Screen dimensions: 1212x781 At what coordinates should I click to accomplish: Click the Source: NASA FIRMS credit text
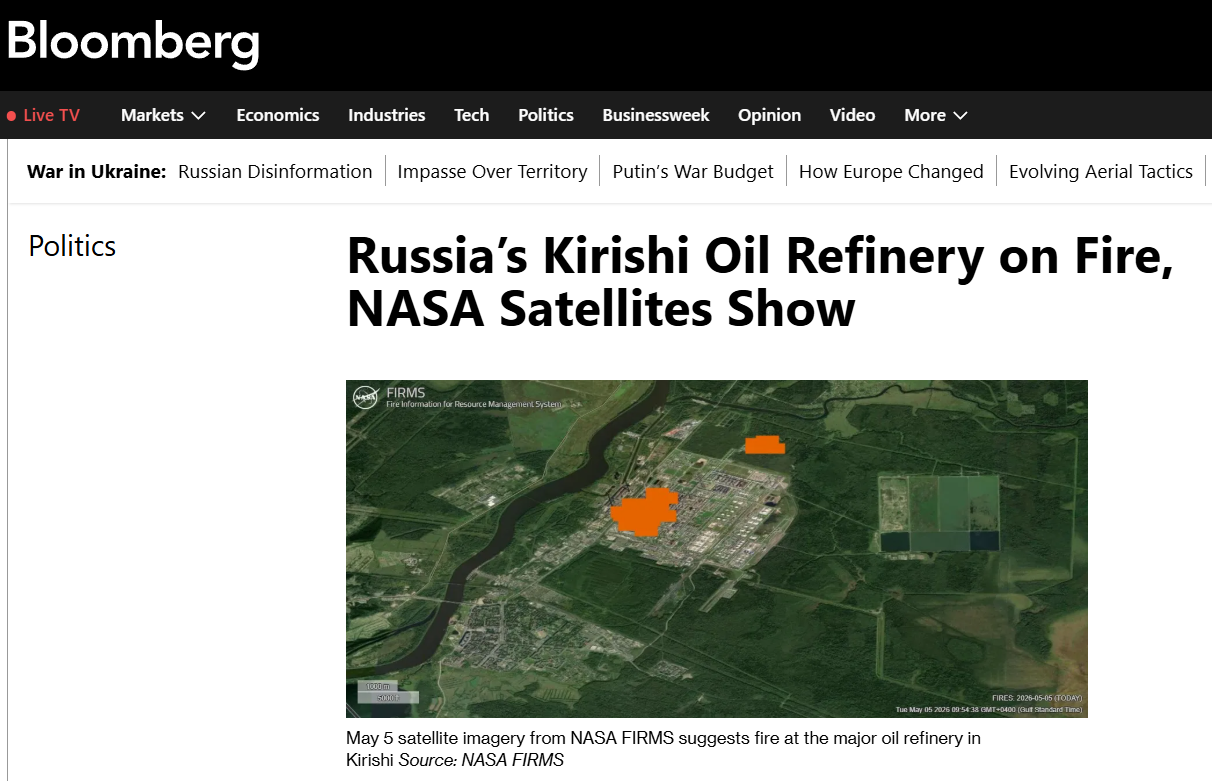(x=481, y=760)
